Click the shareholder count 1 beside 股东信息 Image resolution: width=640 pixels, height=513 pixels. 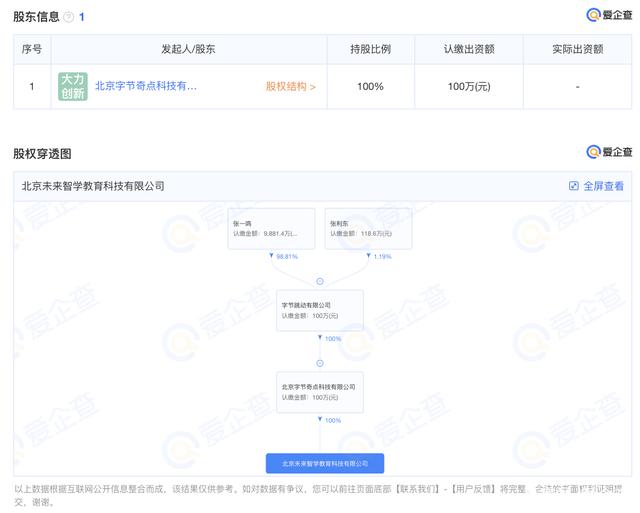click(82, 17)
